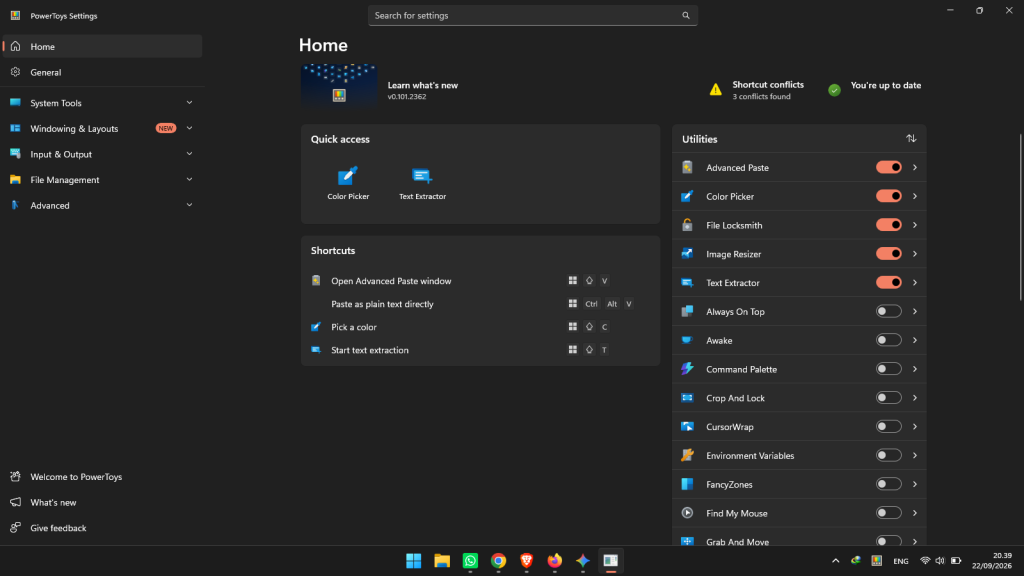Open Firefox from taskbar
The height and width of the screenshot is (576, 1024).
[554, 560]
